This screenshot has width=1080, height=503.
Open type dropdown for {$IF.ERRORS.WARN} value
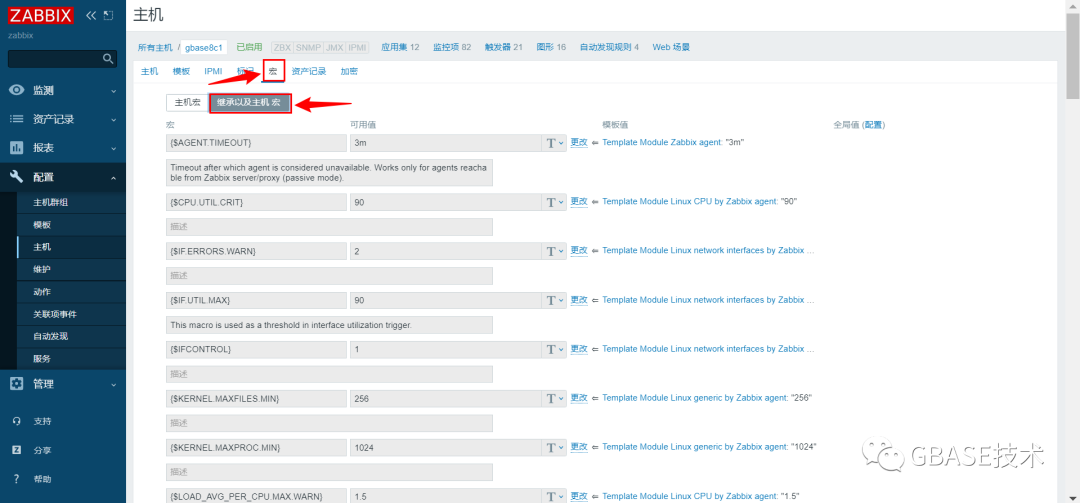click(555, 252)
